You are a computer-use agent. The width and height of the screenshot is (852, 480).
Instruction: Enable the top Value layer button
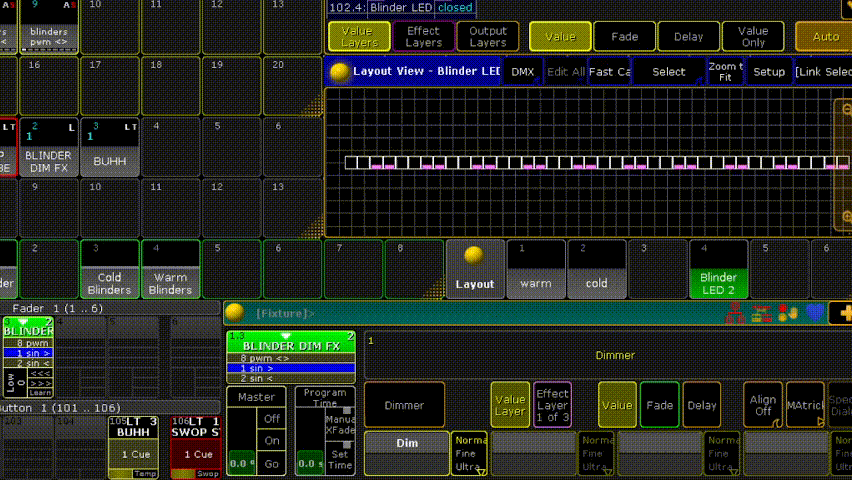pyautogui.click(x=560, y=36)
